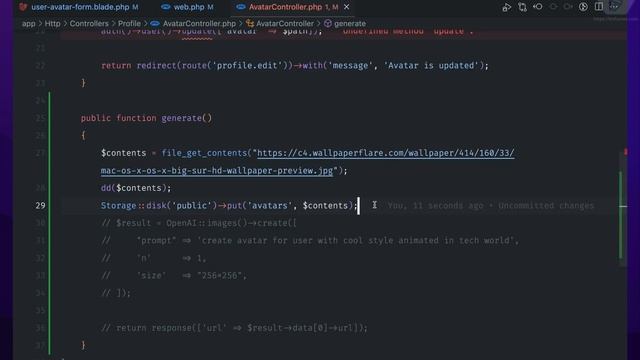
Task: Click the dimmed next change arrow icon
Action: 568,7
